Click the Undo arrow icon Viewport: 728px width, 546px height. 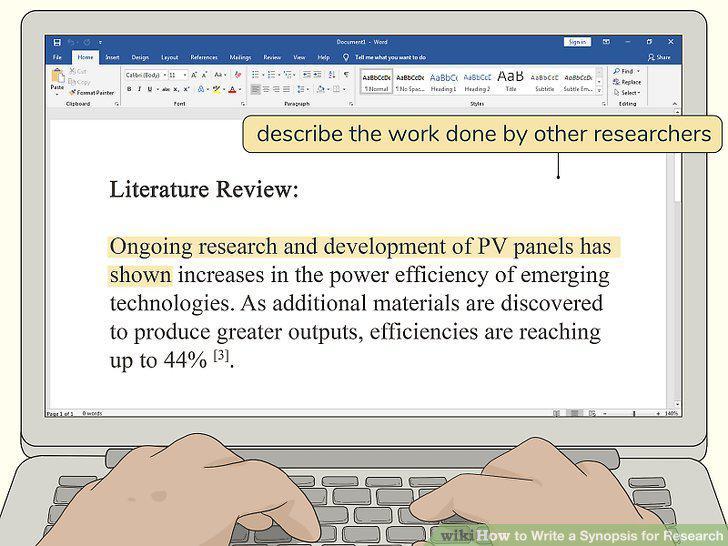[x=71, y=42]
